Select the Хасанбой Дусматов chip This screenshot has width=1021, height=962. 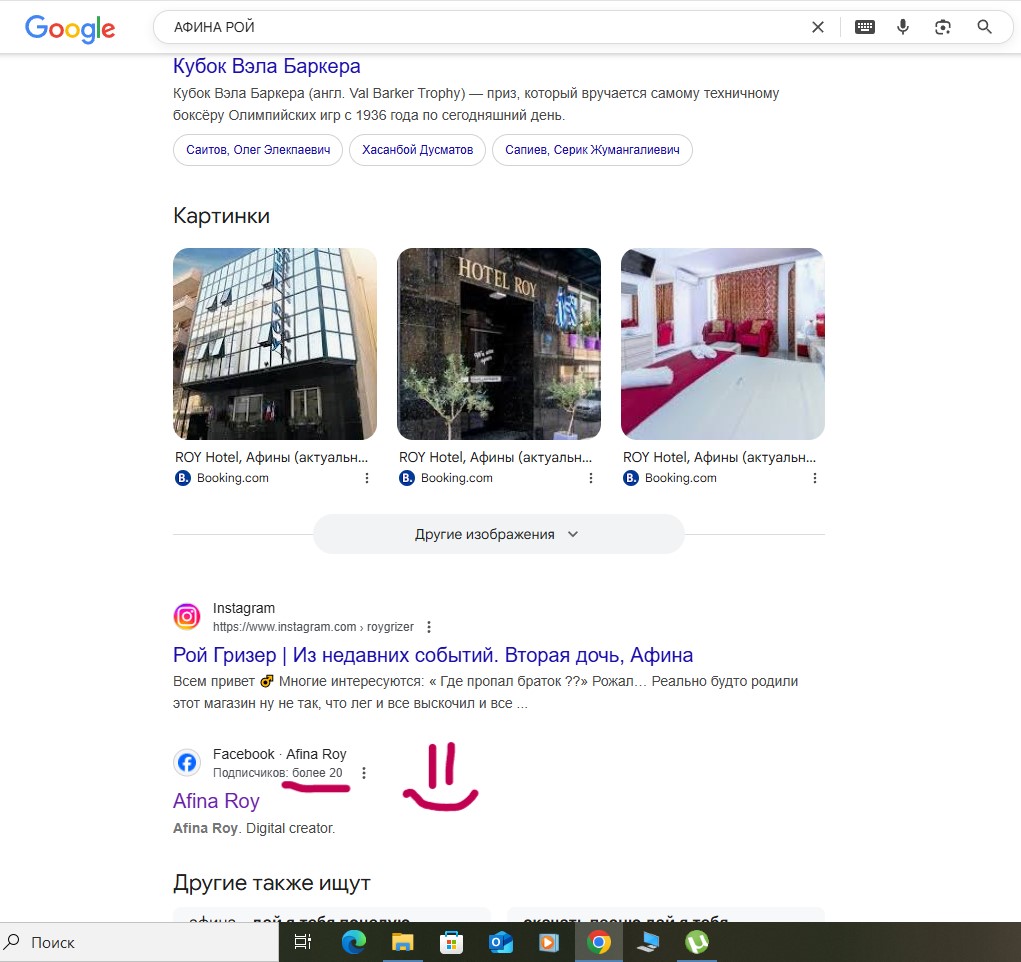point(417,150)
